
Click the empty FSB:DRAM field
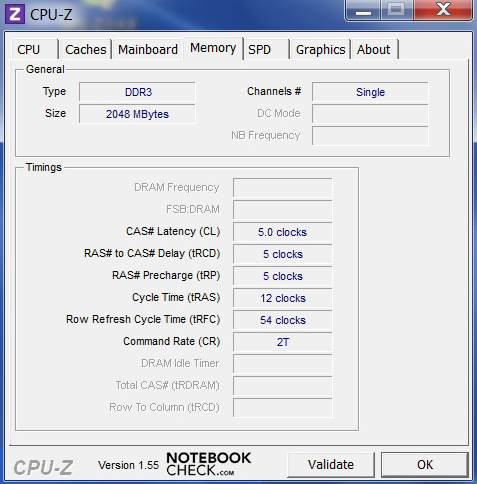click(x=283, y=210)
